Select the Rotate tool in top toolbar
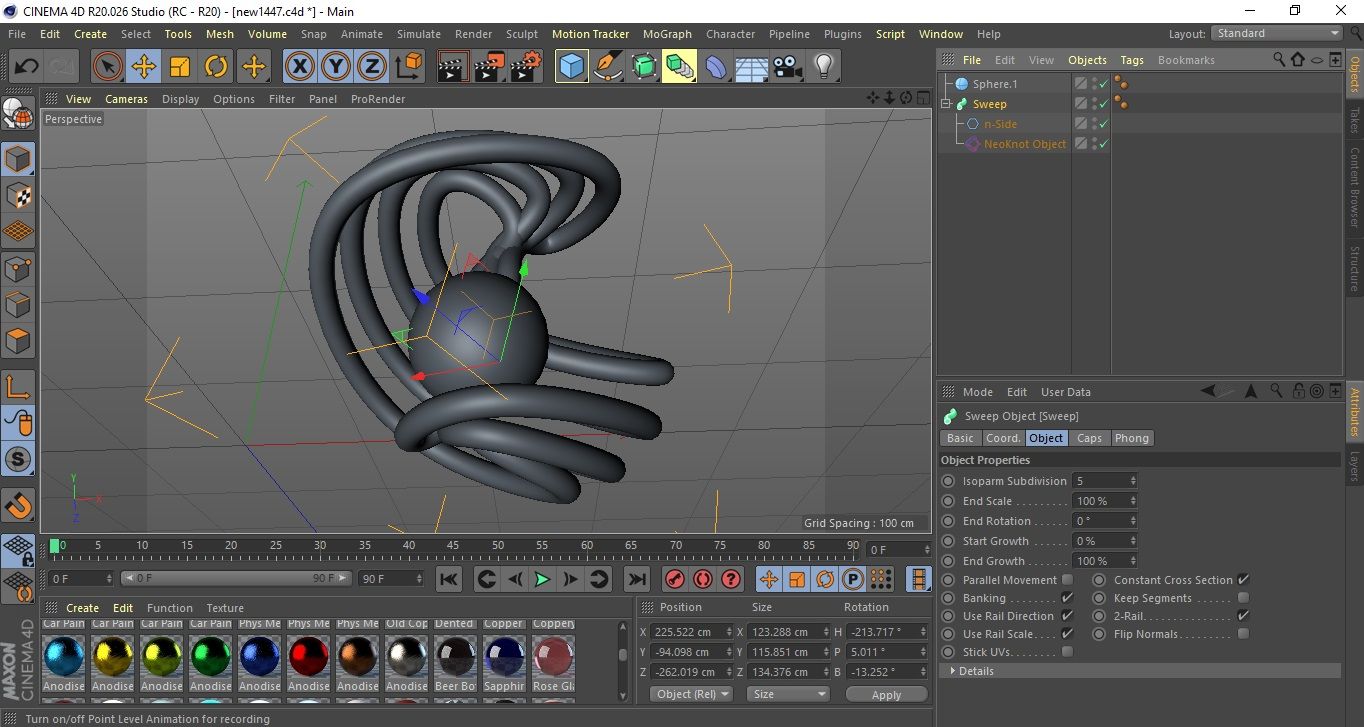 click(216, 67)
